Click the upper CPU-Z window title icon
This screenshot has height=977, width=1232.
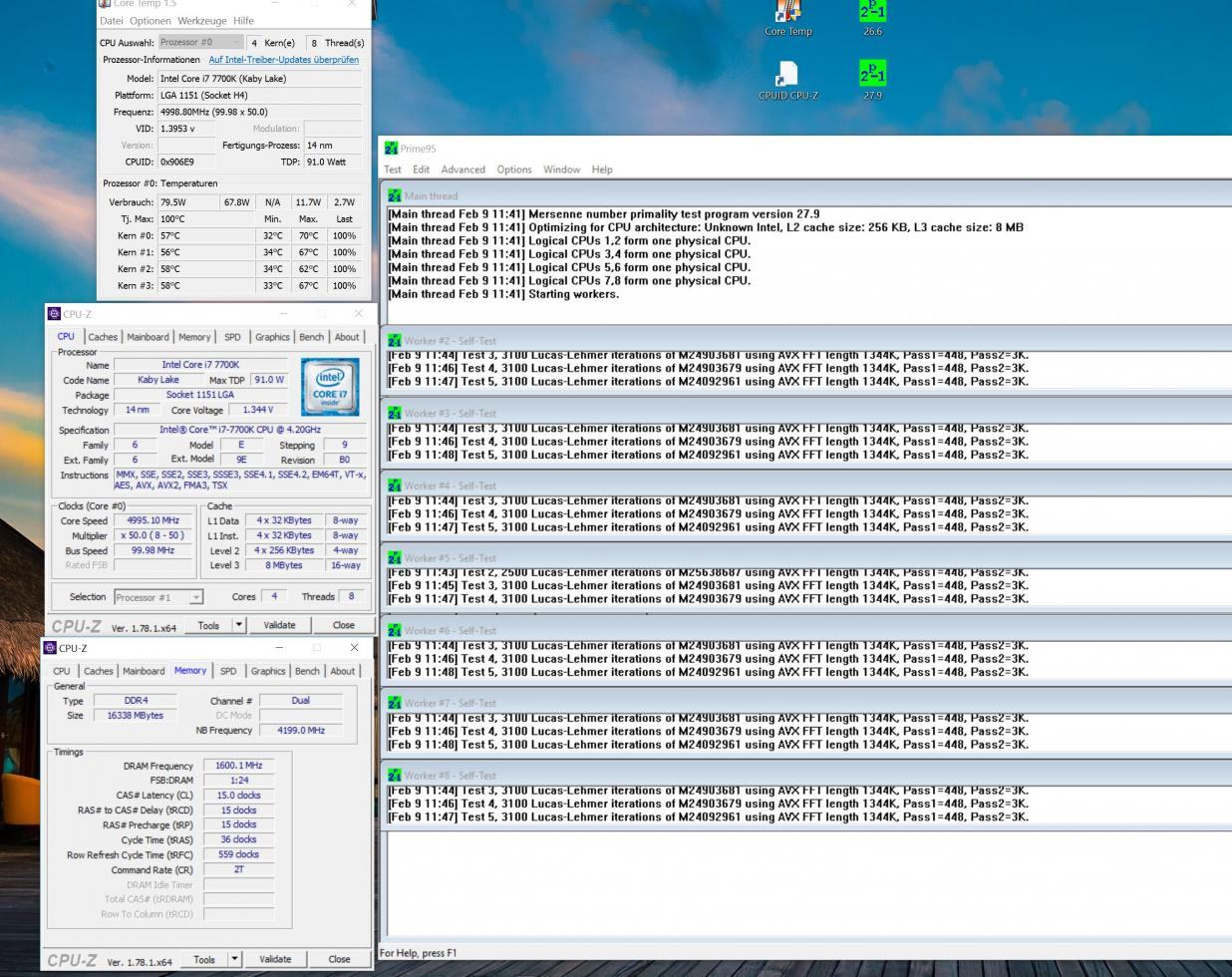pos(54,314)
